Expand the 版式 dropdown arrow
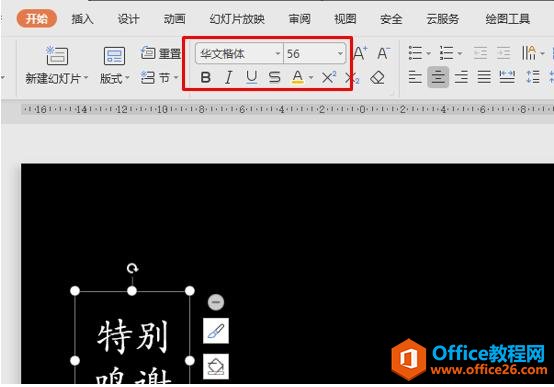This screenshot has height=387, width=554. (127, 78)
